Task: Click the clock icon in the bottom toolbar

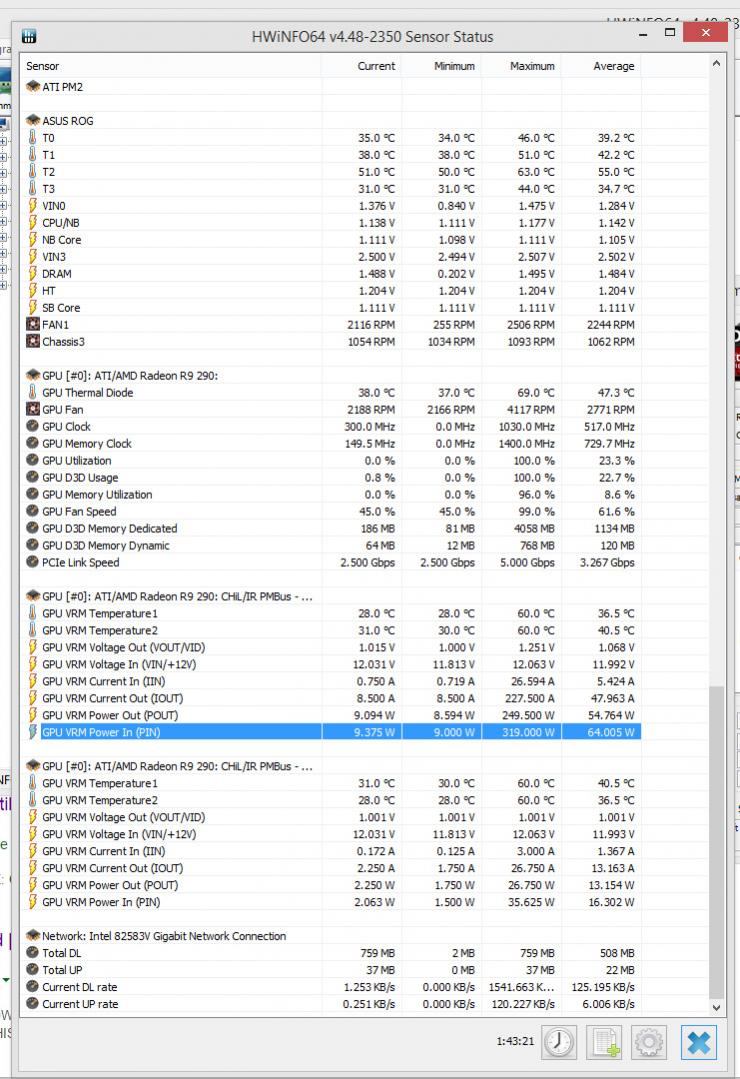Action: tap(558, 1042)
